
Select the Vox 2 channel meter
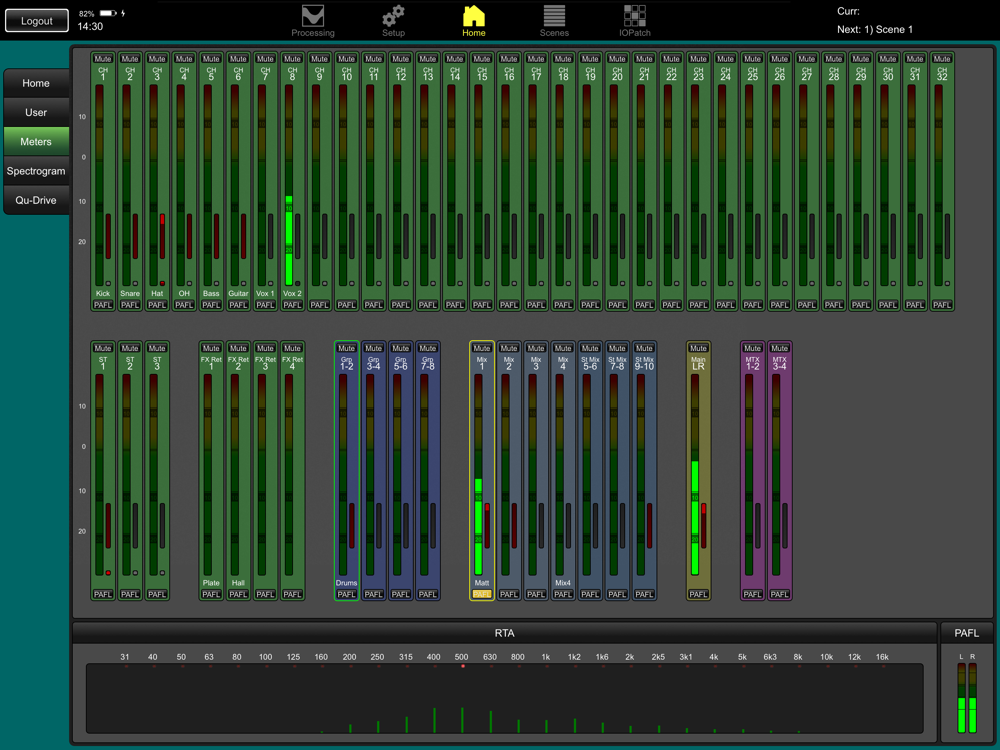point(289,185)
